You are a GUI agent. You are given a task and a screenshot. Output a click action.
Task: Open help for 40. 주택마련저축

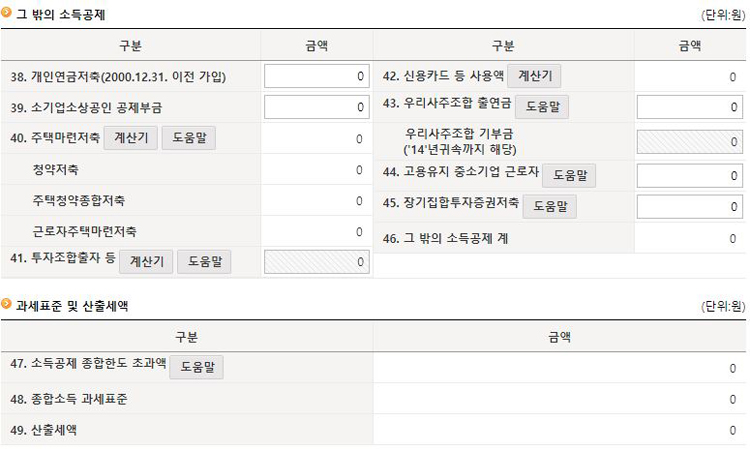(x=188, y=139)
